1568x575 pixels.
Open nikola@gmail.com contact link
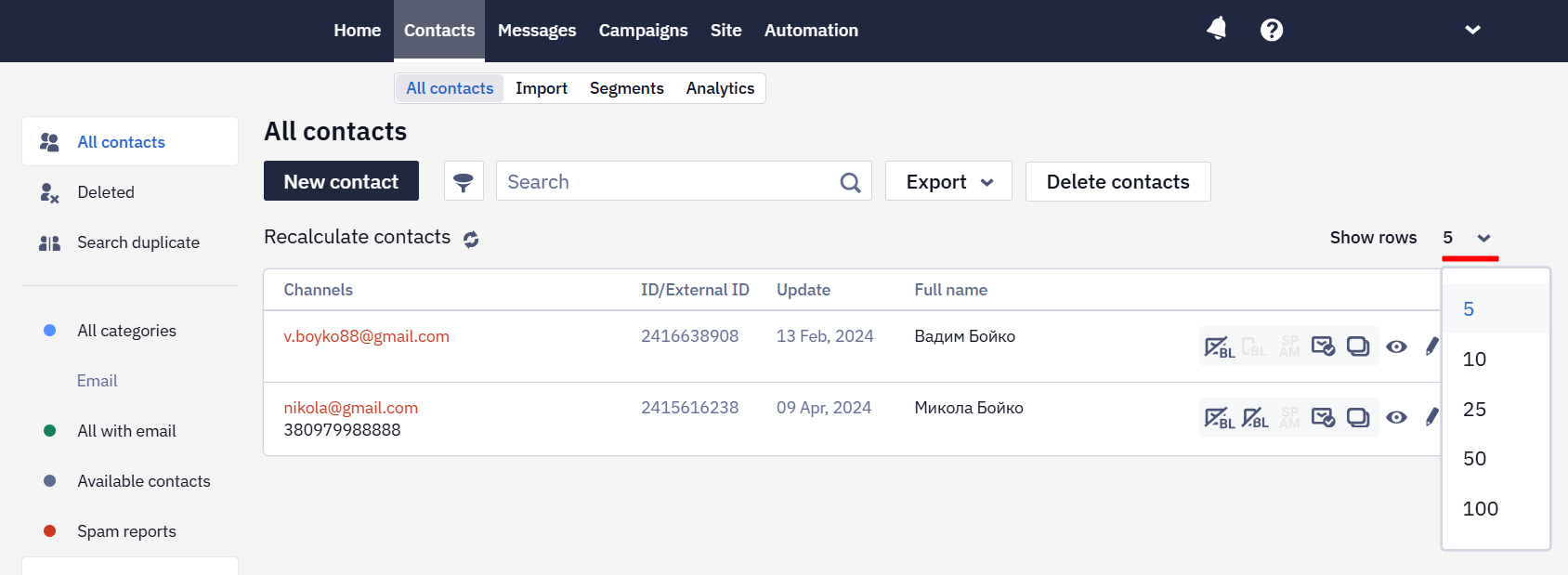pos(350,408)
